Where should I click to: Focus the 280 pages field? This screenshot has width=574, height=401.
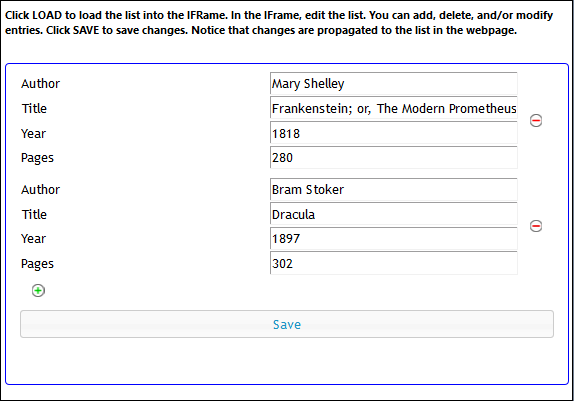394,157
